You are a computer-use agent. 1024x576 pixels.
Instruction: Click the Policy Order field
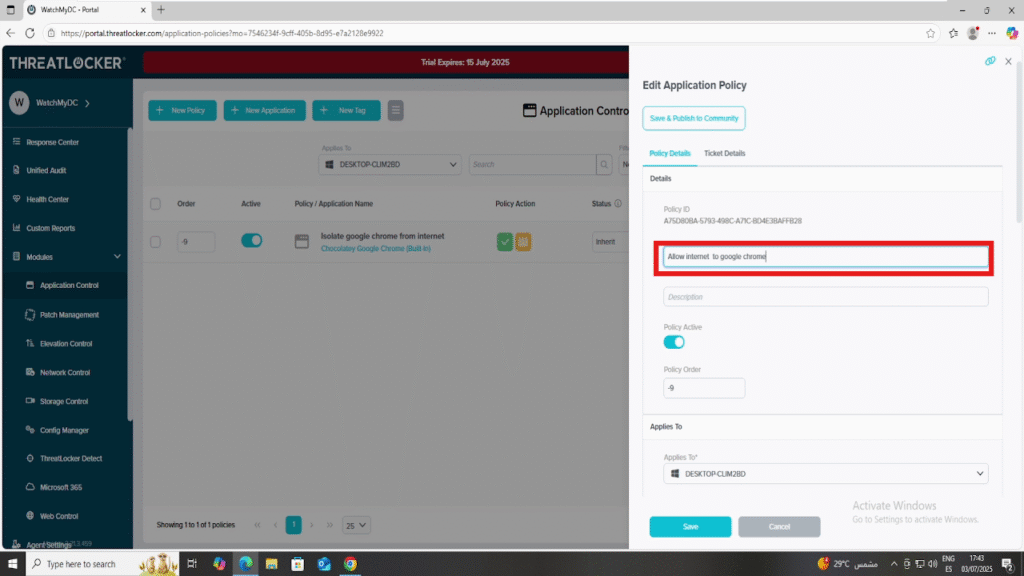(x=704, y=388)
